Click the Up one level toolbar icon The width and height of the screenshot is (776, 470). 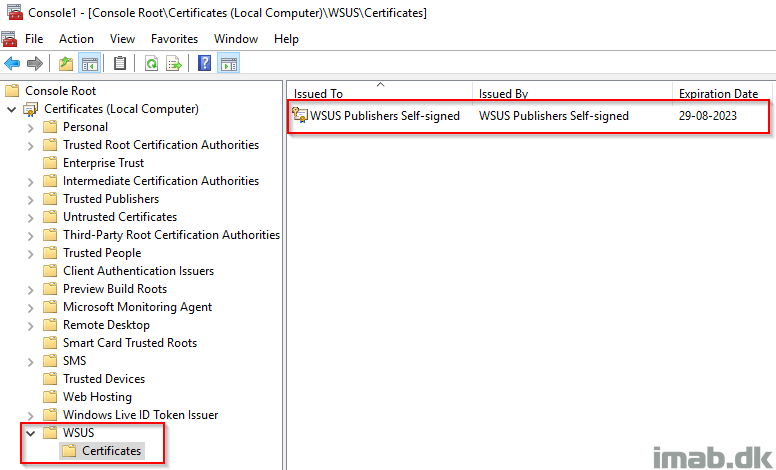tap(66, 63)
